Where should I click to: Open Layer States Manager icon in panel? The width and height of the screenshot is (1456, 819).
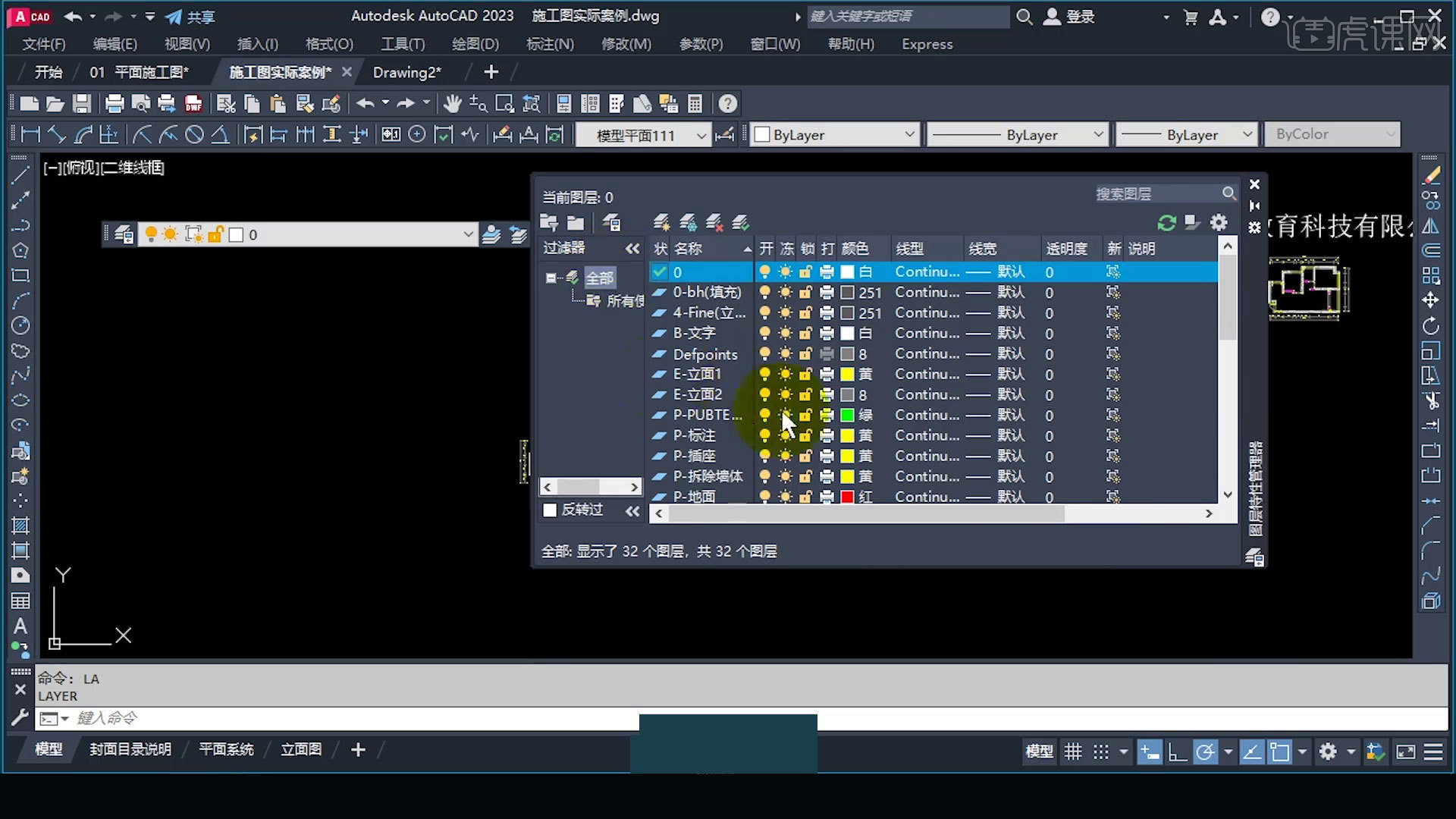(x=611, y=222)
